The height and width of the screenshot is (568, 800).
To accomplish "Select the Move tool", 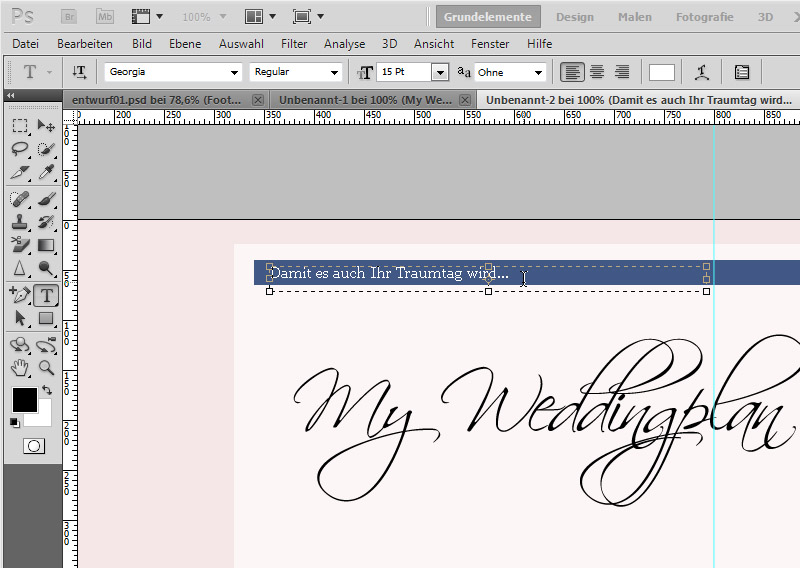I will 45,126.
